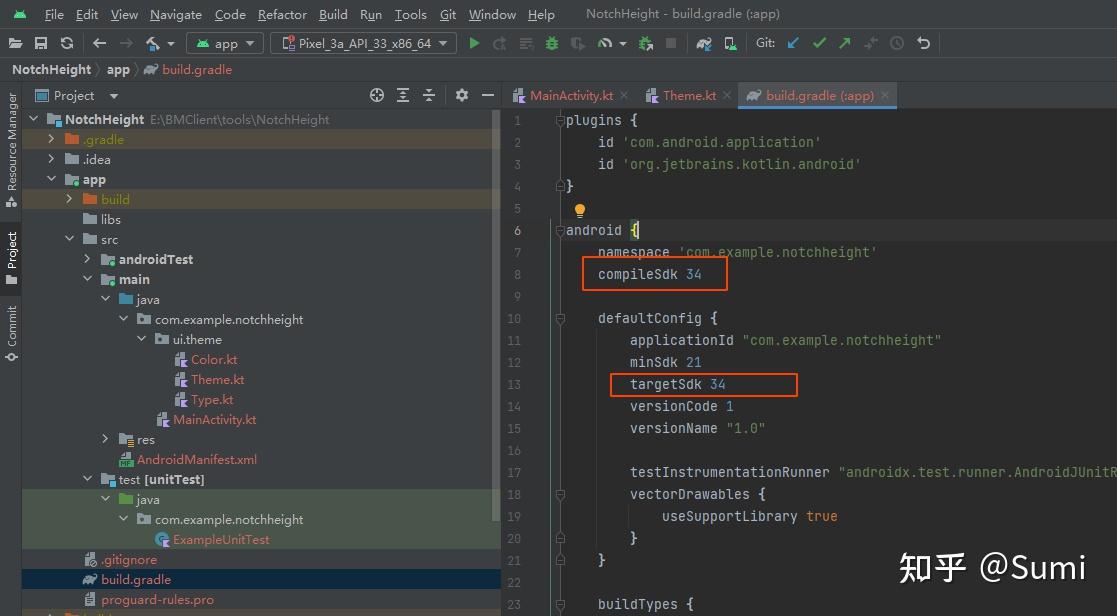Open AndroidManifest.xml from project tree
This screenshot has width=1117, height=616.
coord(196,459)
